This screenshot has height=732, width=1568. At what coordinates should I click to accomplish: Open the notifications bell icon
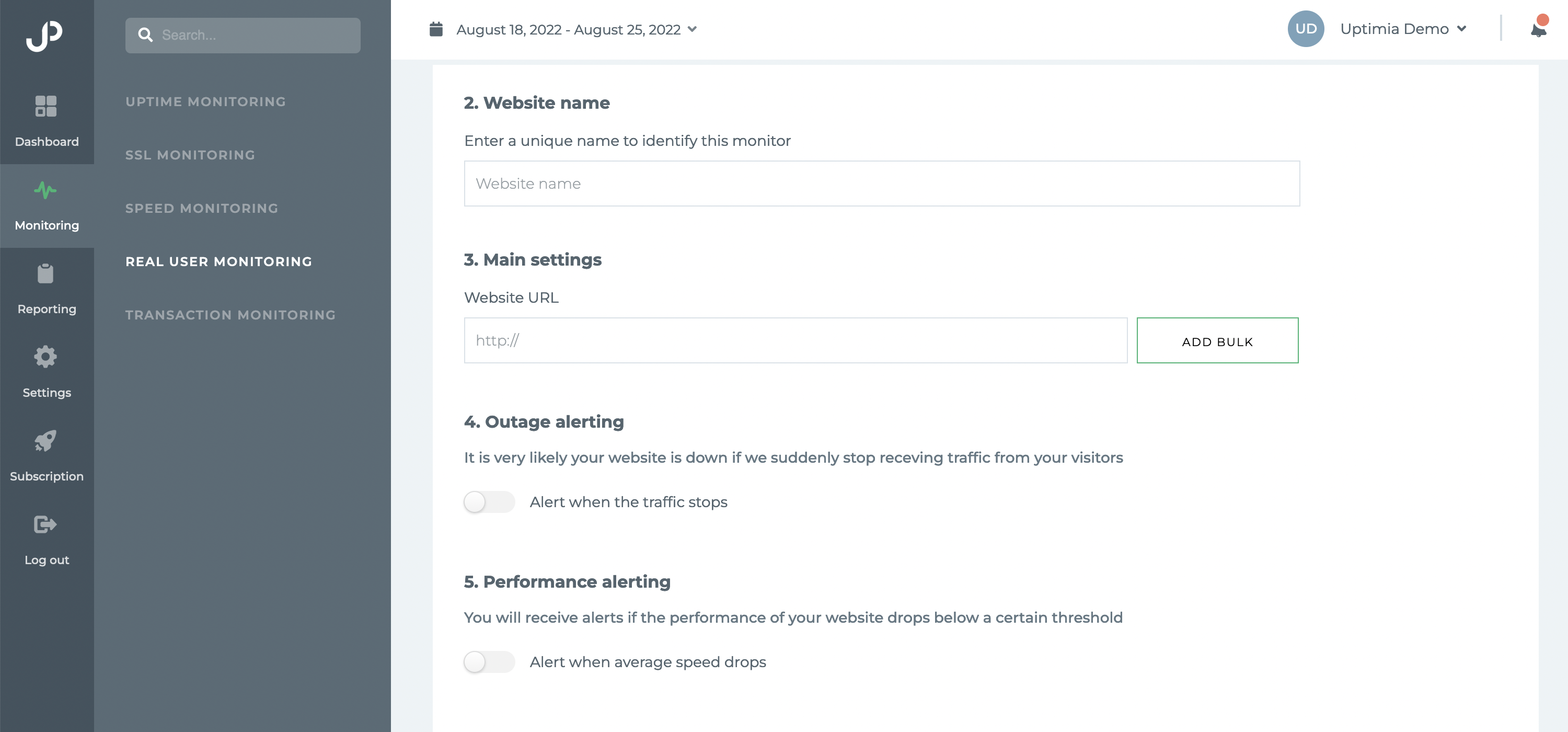1538,28
